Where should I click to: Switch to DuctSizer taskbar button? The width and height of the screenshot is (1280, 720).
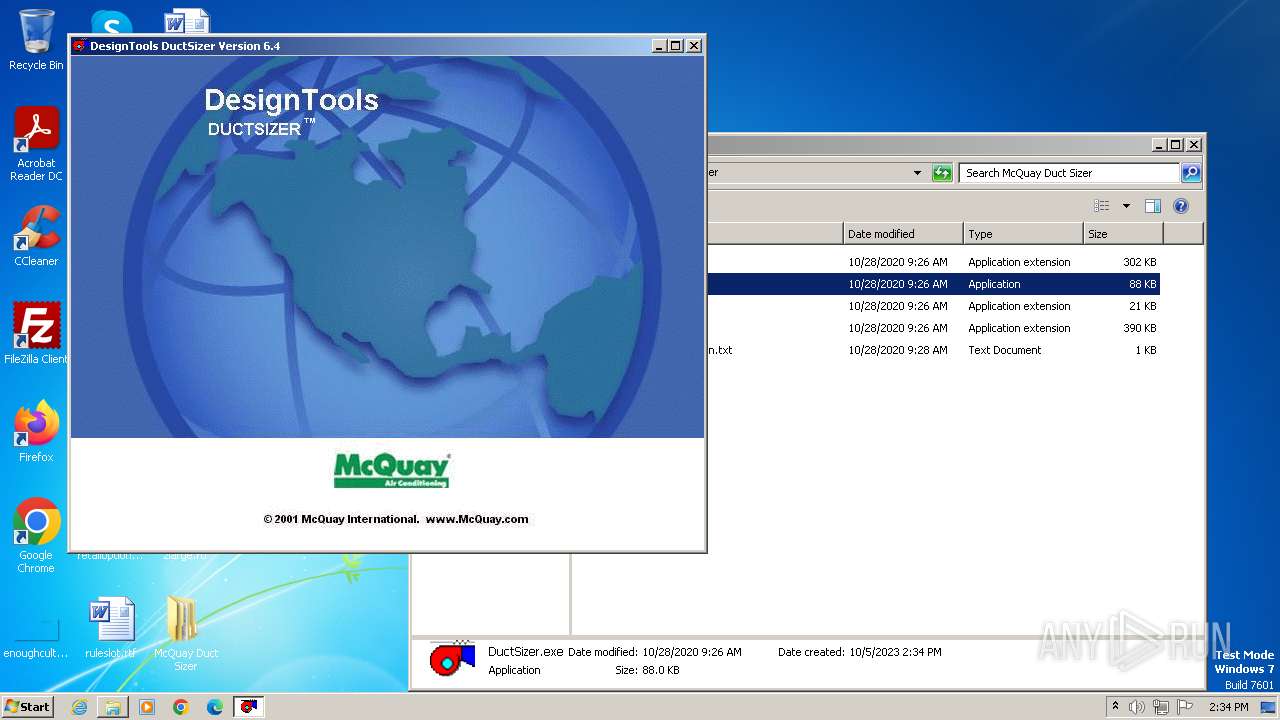pyautogui.click(x=248, y=707)
